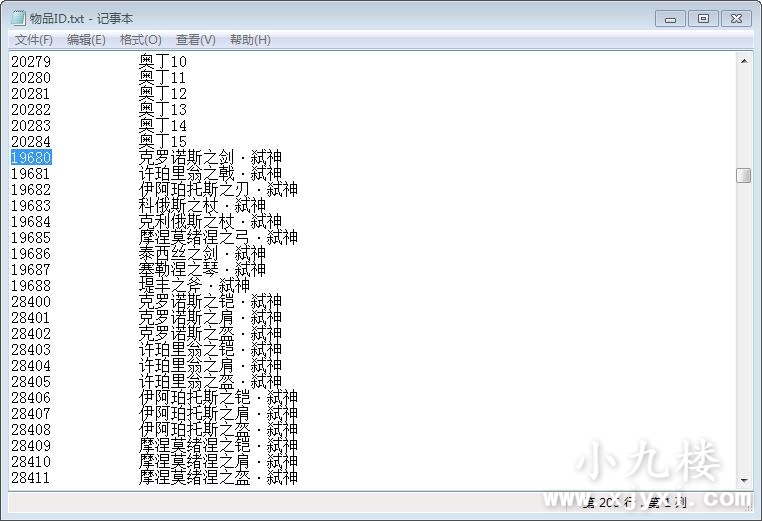
Task: Click the ID 19684
Action: point(31,222)
